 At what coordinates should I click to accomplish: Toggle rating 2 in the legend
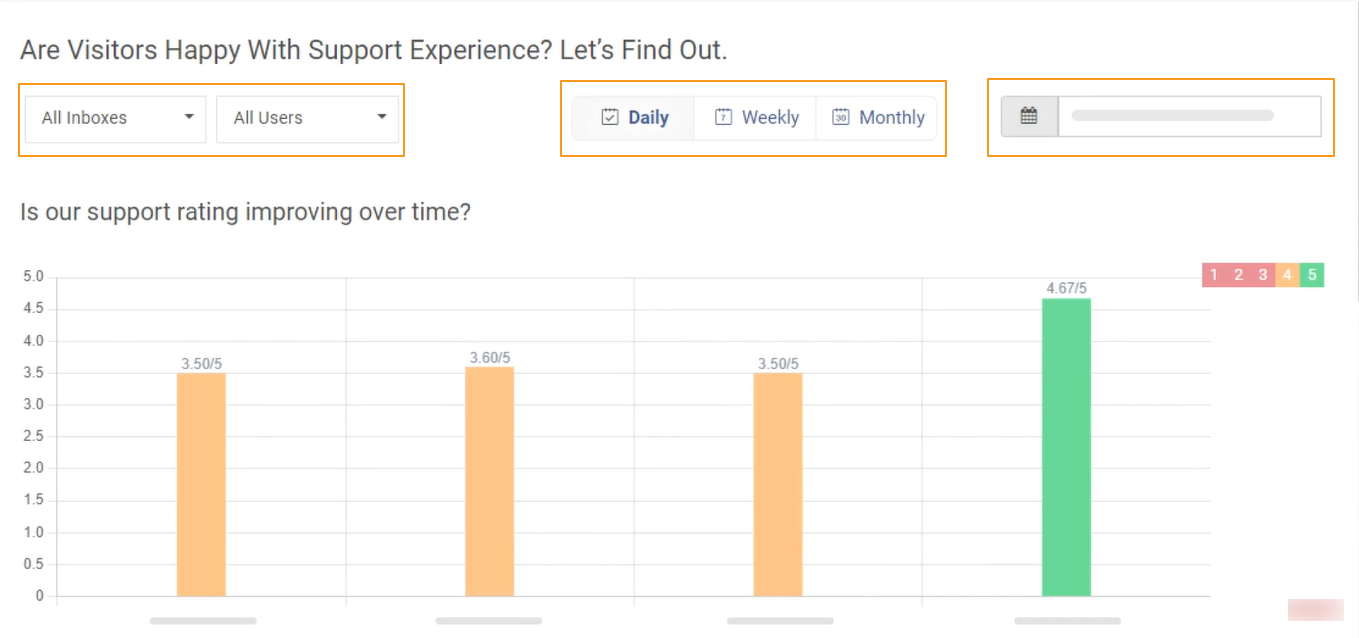pos(1238,275)
